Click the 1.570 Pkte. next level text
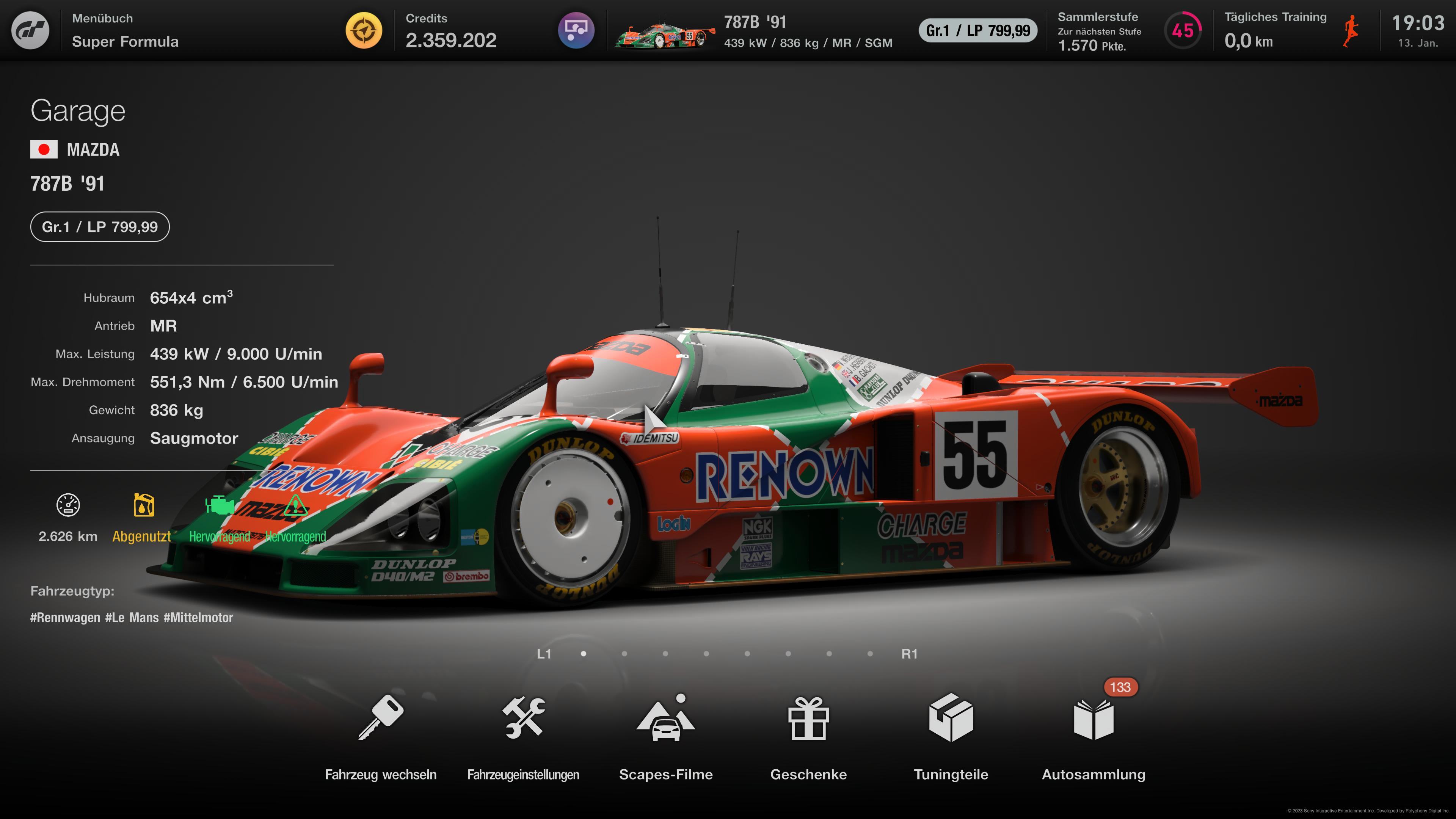 1092,46
